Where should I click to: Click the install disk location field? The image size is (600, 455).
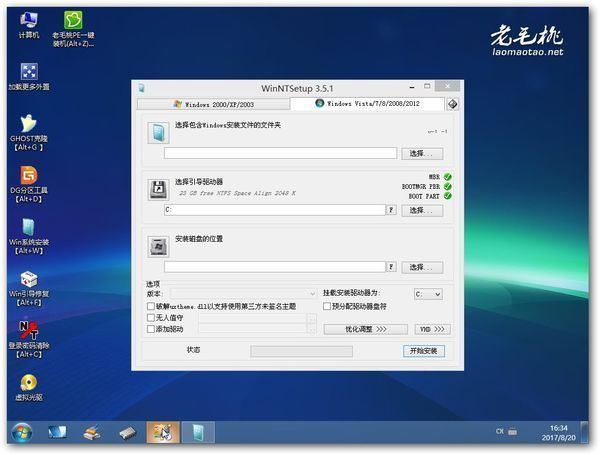tap(275, 267)
